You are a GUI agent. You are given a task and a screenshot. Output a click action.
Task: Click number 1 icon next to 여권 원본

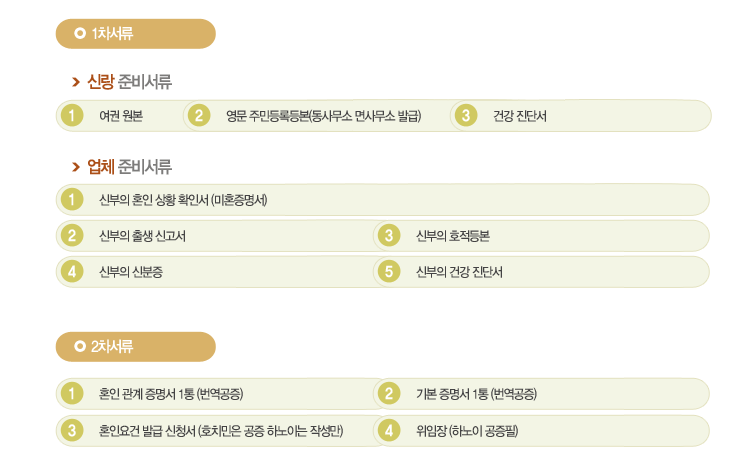pyautogui.click(x=71, y=116)
